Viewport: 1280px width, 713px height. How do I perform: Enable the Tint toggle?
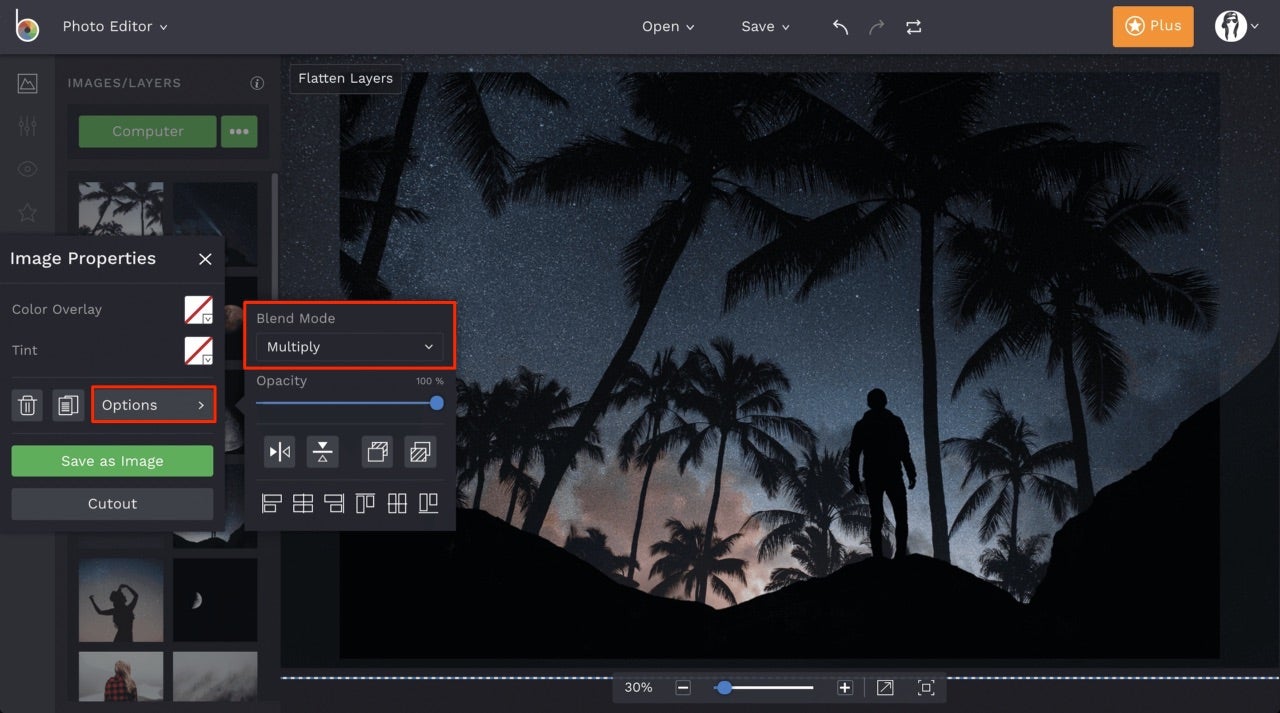[x=197, y=352]
